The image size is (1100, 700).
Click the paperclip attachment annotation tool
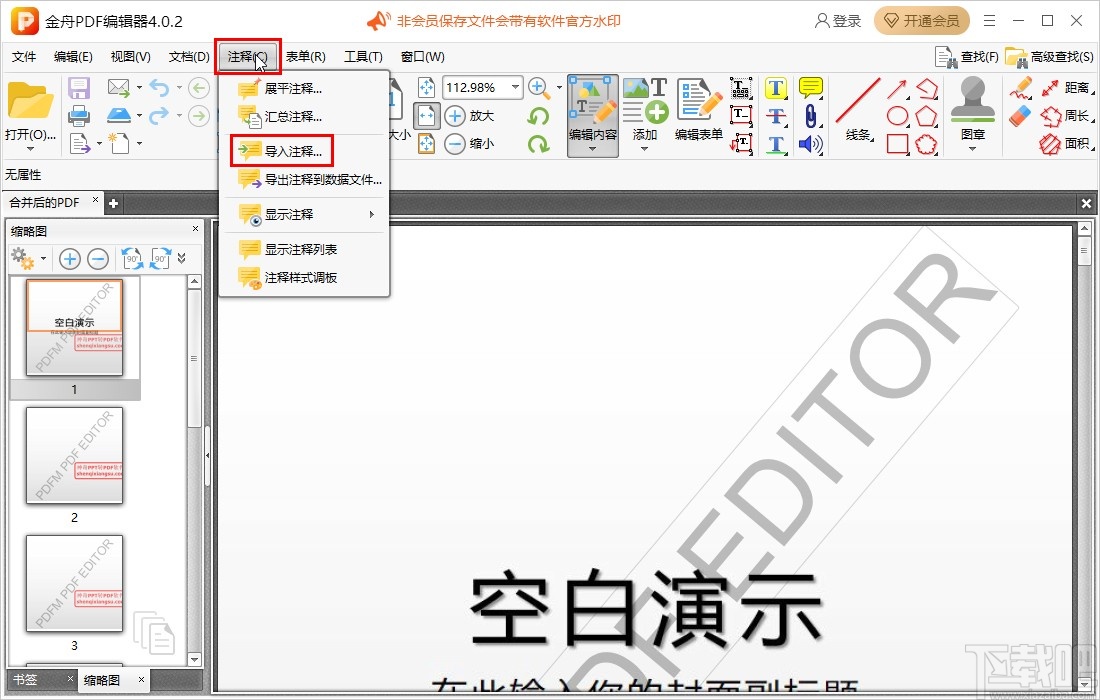[x=812, y=116]
